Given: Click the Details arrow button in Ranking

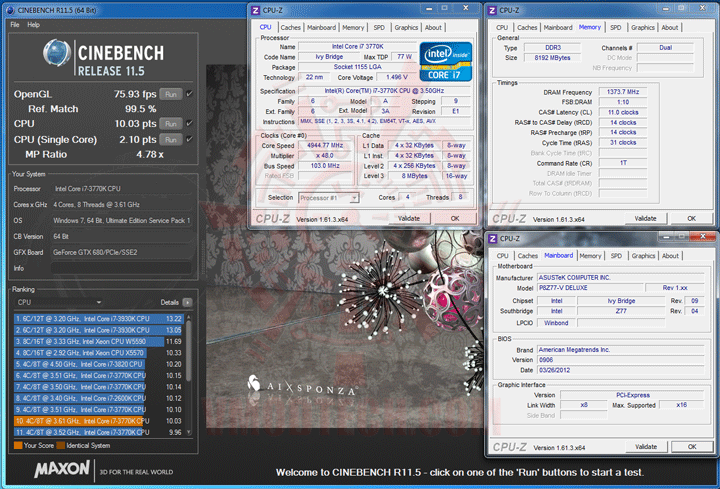Looking at the screenshot, I should 187,302.
